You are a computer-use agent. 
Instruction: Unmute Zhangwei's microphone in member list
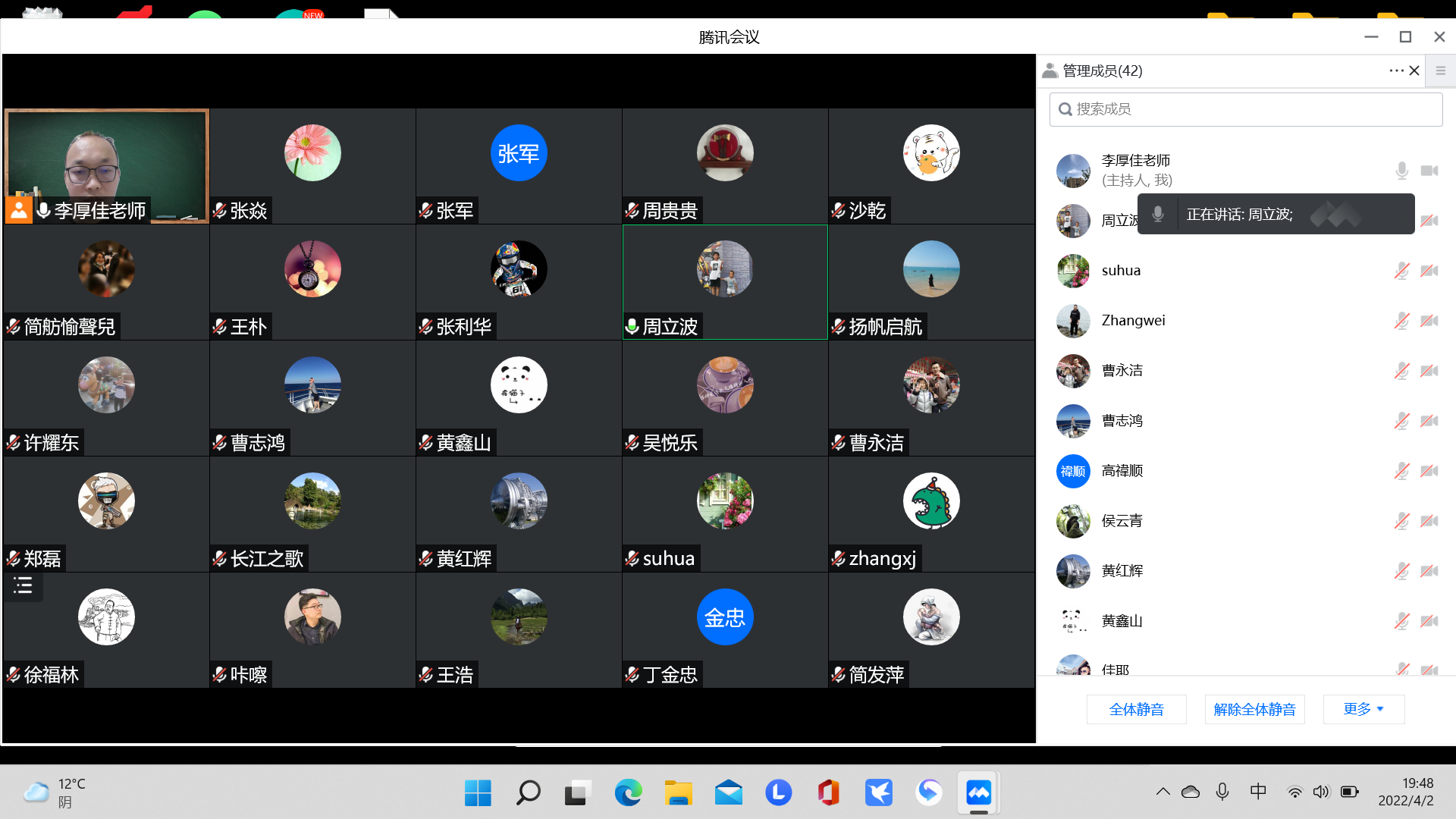(x=1401, y=321)
